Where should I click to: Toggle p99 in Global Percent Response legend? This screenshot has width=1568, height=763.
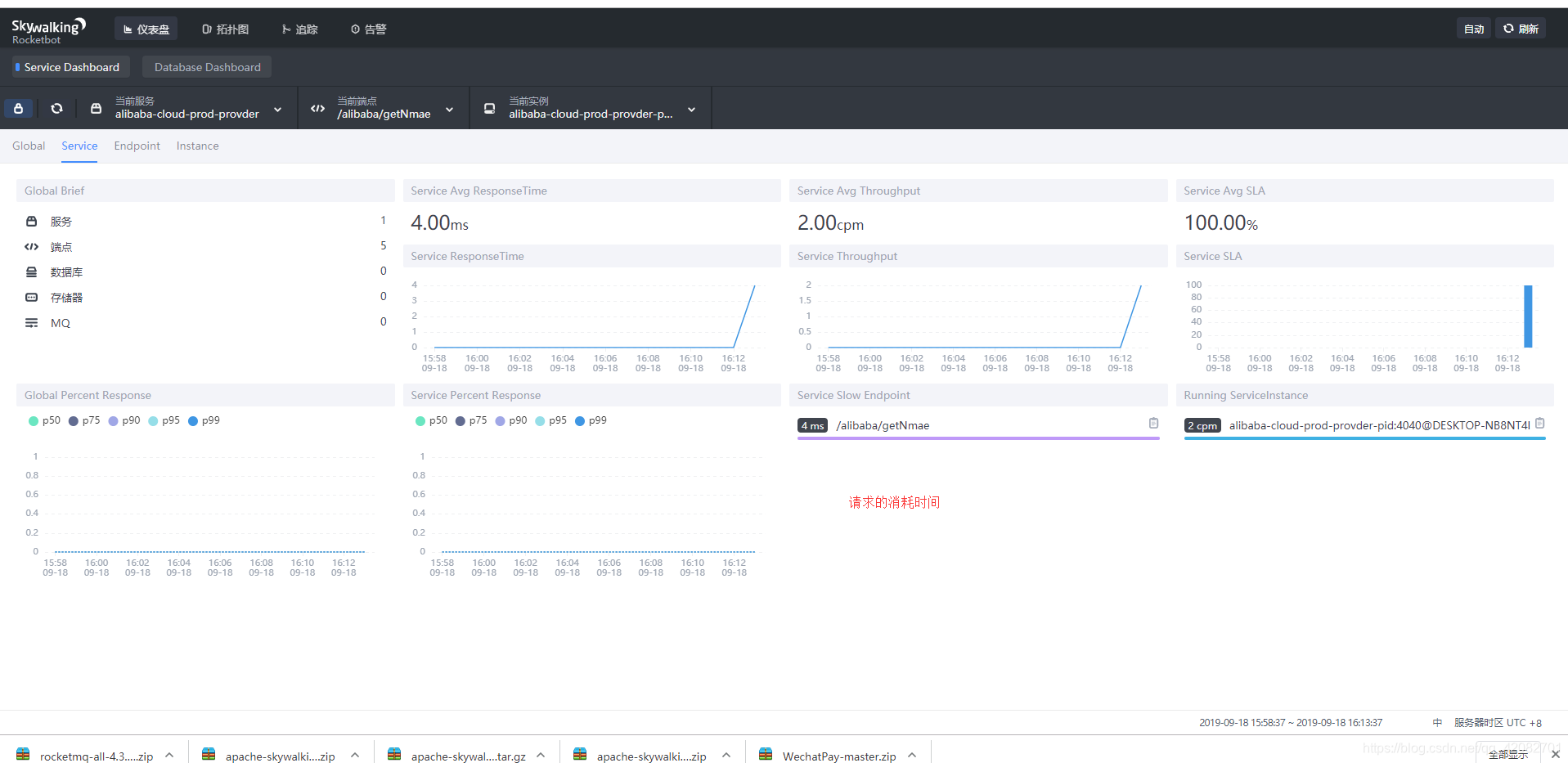tap(204, 420)
